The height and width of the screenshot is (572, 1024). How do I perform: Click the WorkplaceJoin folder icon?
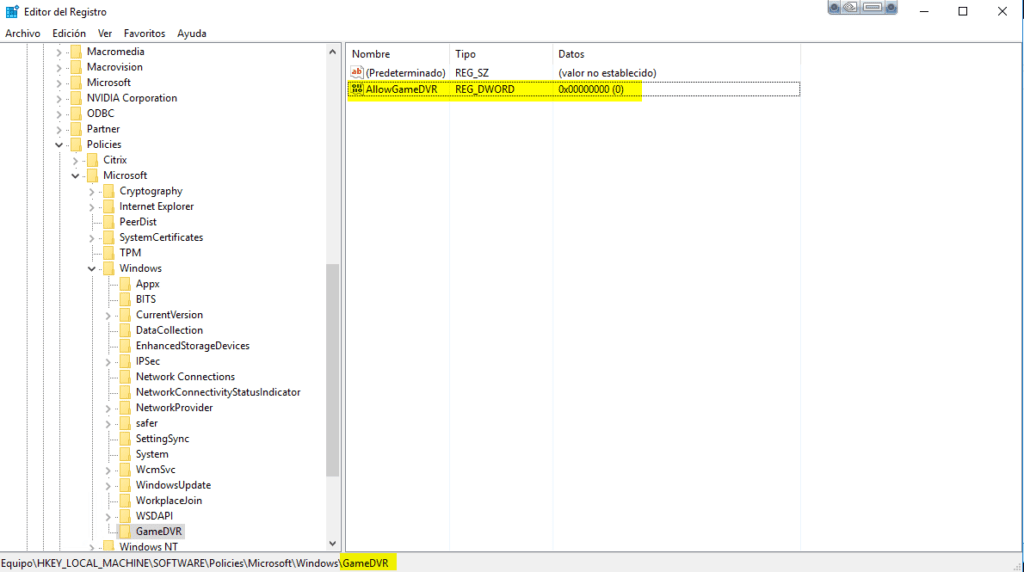[125, 501]
